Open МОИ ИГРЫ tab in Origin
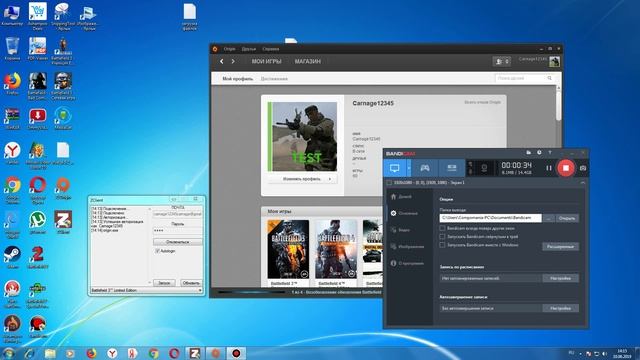Screen dimensions: 640x360 click(267, 61)
